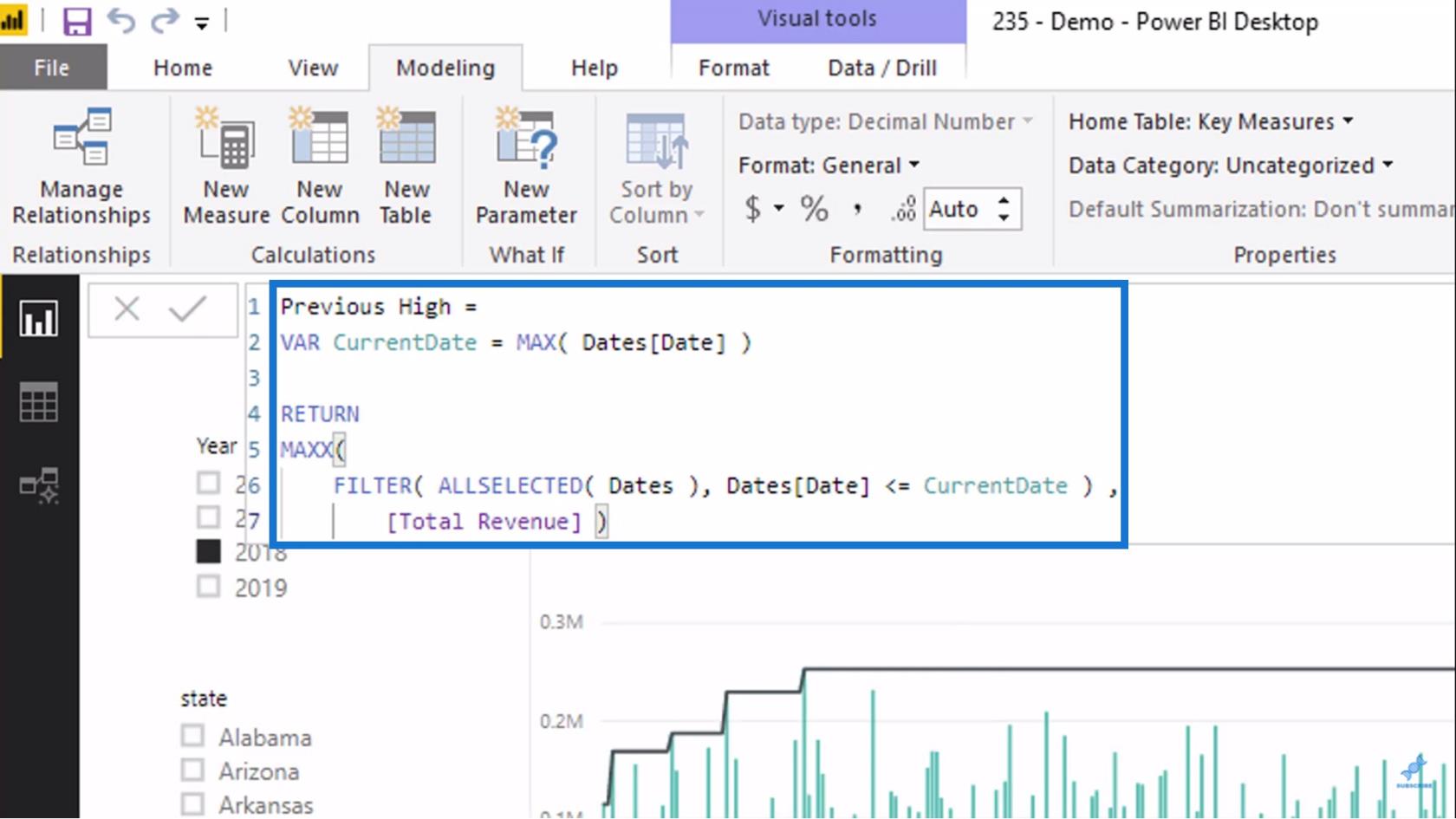This screenshot has height=819, width=1456.
Task: Click the RETURN keyword in the formula
Action: click(x=319, y=414)
